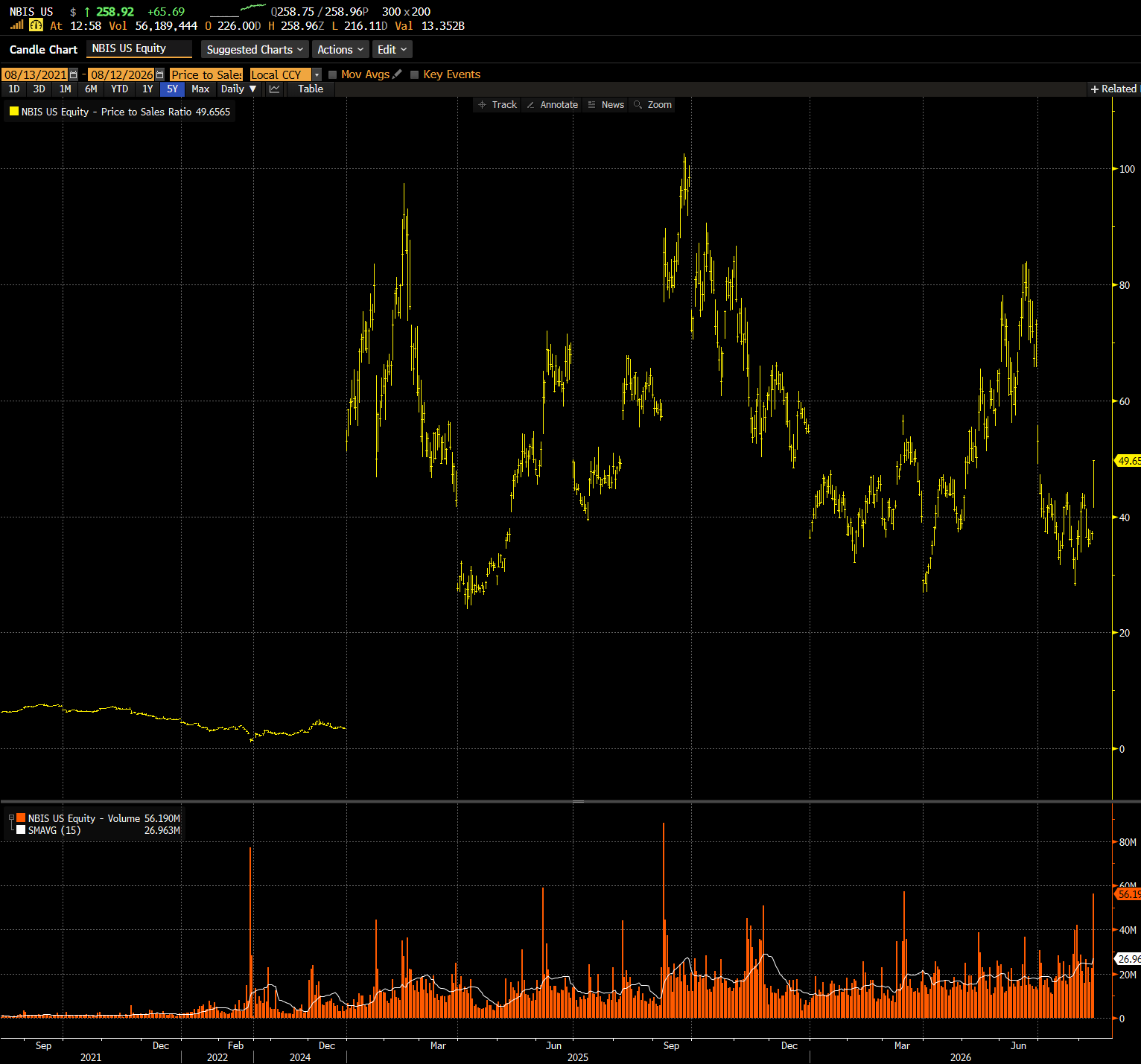This screenshot has height=1064, width=1141.
Task: Select the 6M time range
Action: (91, 89)
